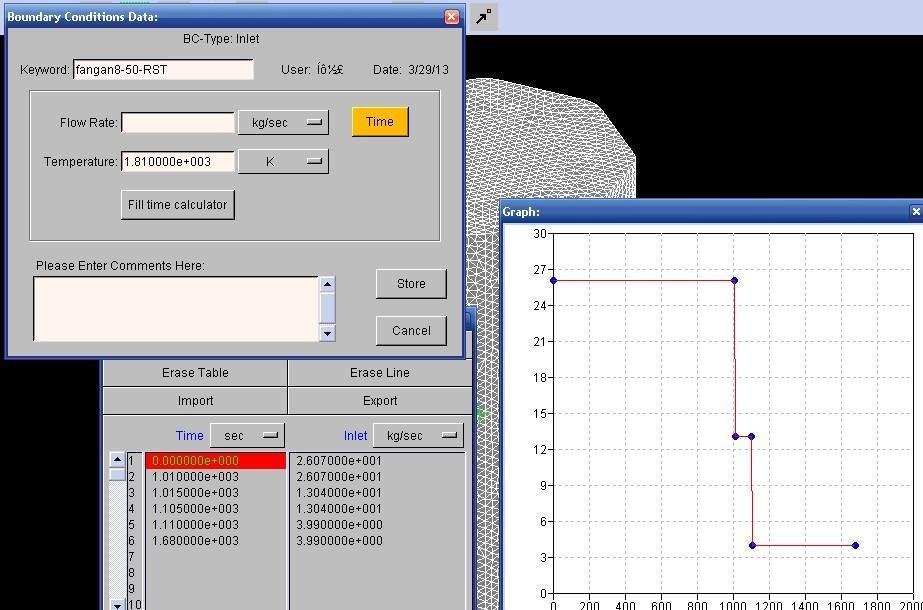Open the Fill time calculator

pos(178,205)
